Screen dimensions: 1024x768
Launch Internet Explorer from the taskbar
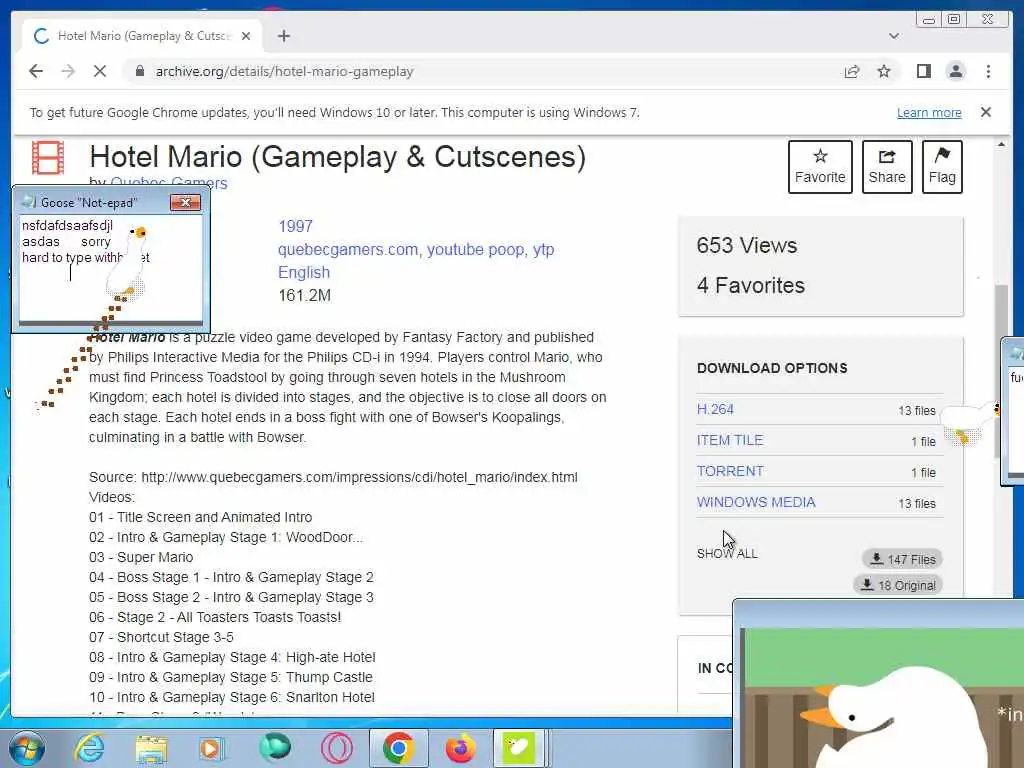click(x=89, y=748)
